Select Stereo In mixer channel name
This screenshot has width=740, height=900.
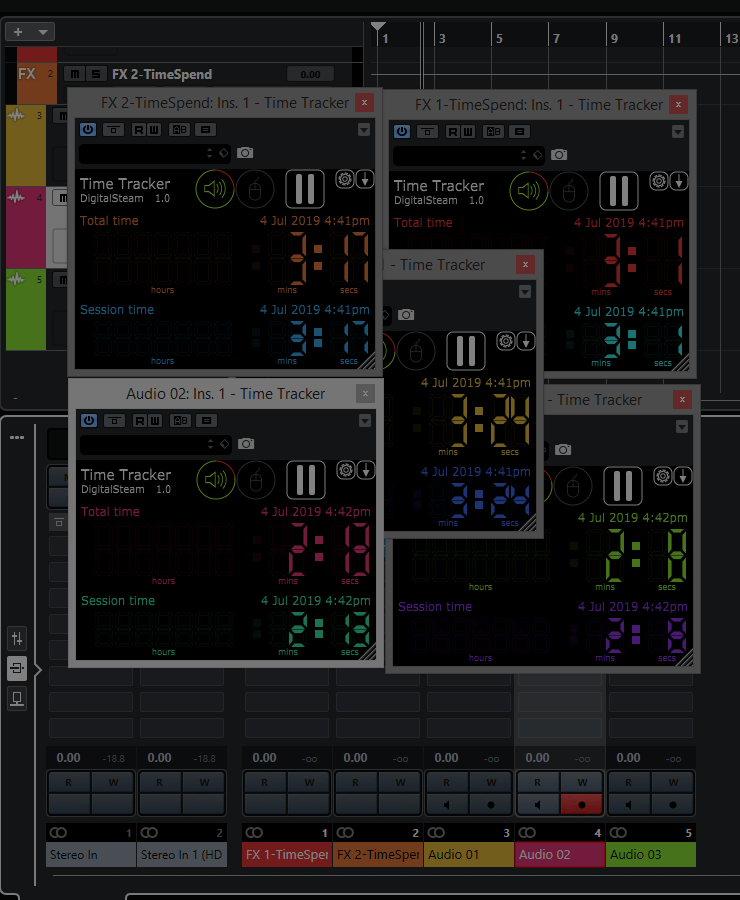[x=91, y=855]
